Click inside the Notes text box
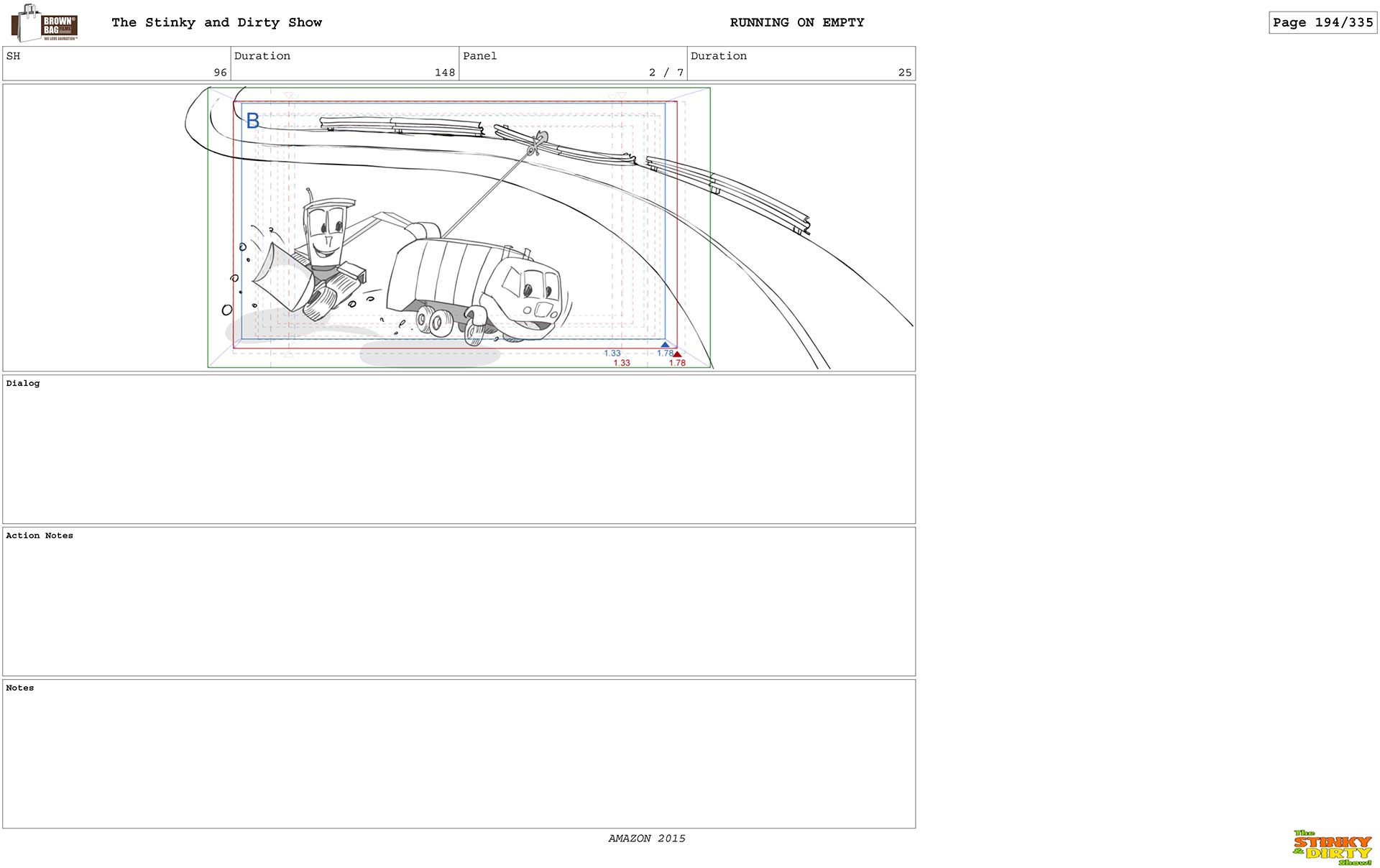 click(x=459, y=754)
